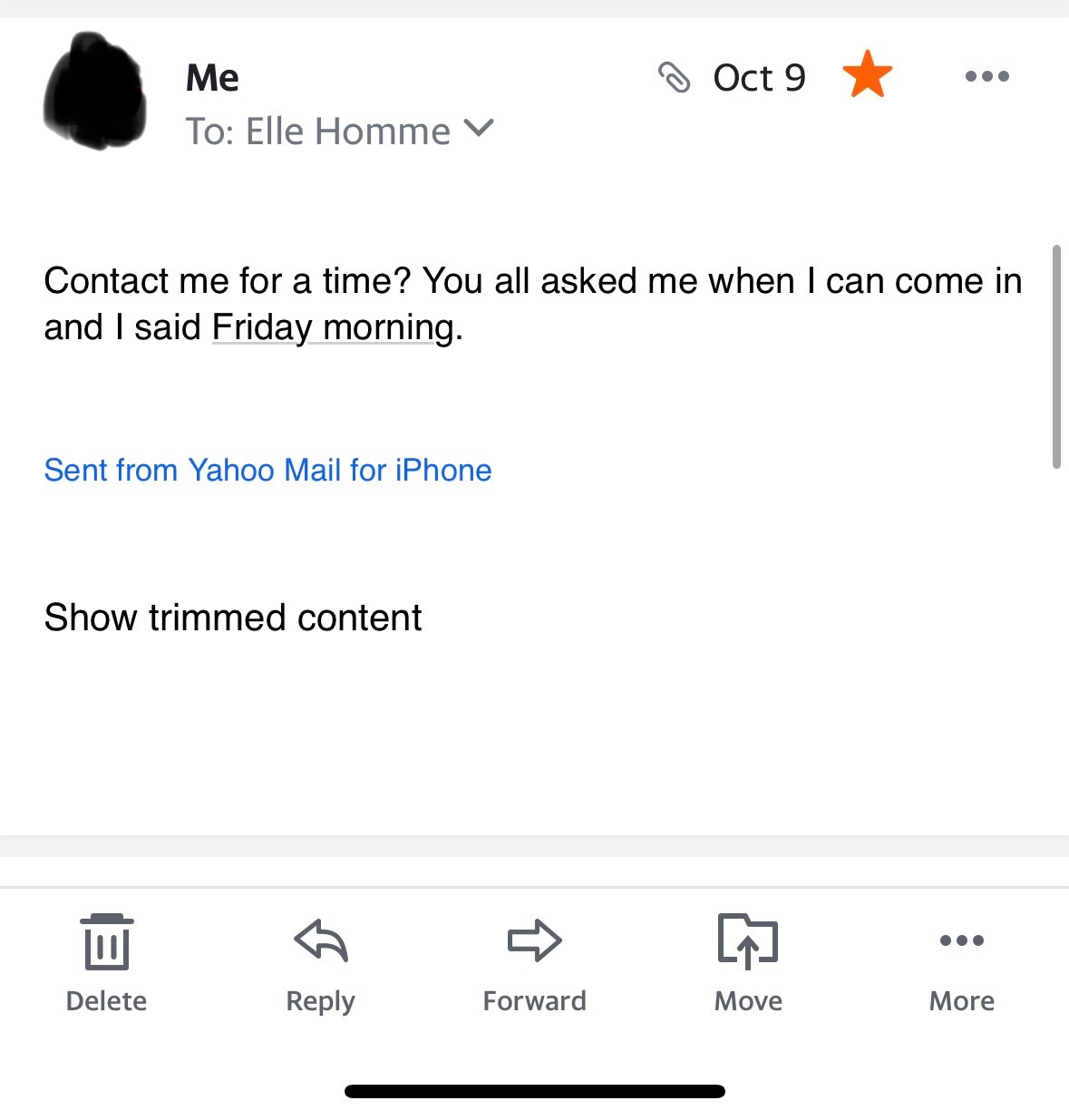
Task: Tap the paperclip attachment icon
Action: 674,78
